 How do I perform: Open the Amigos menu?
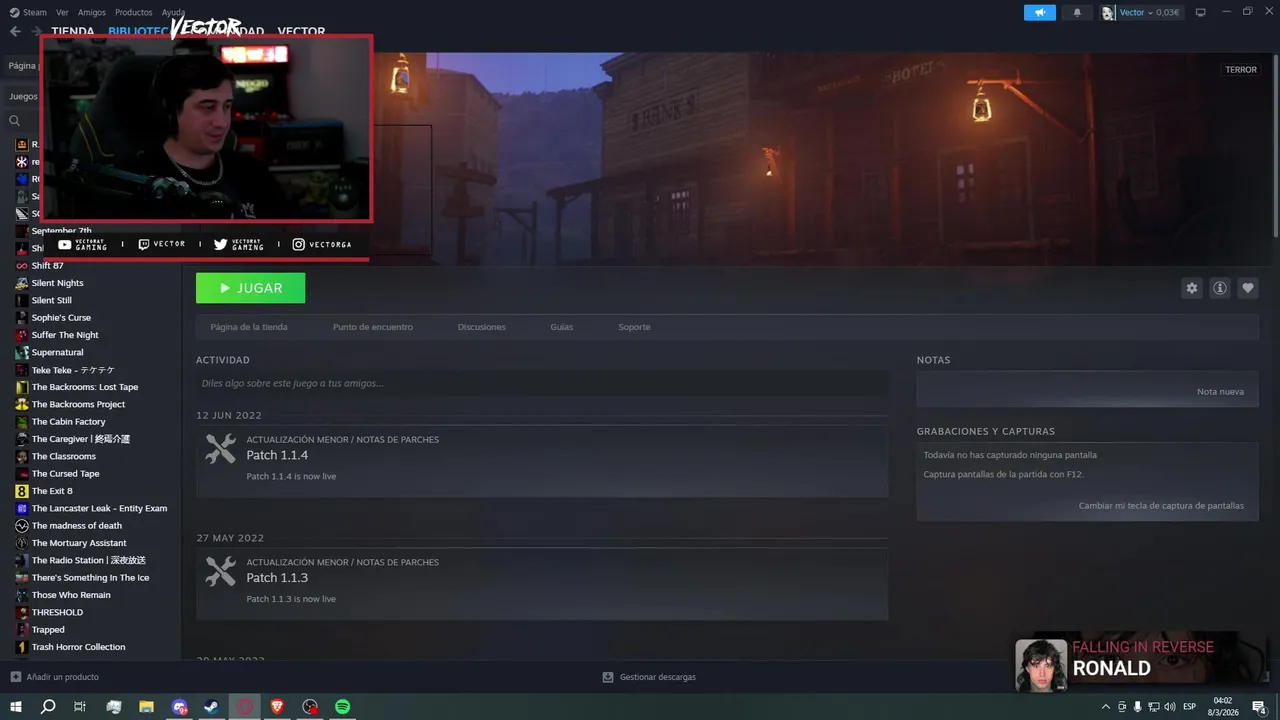click(x=92, y=13)
